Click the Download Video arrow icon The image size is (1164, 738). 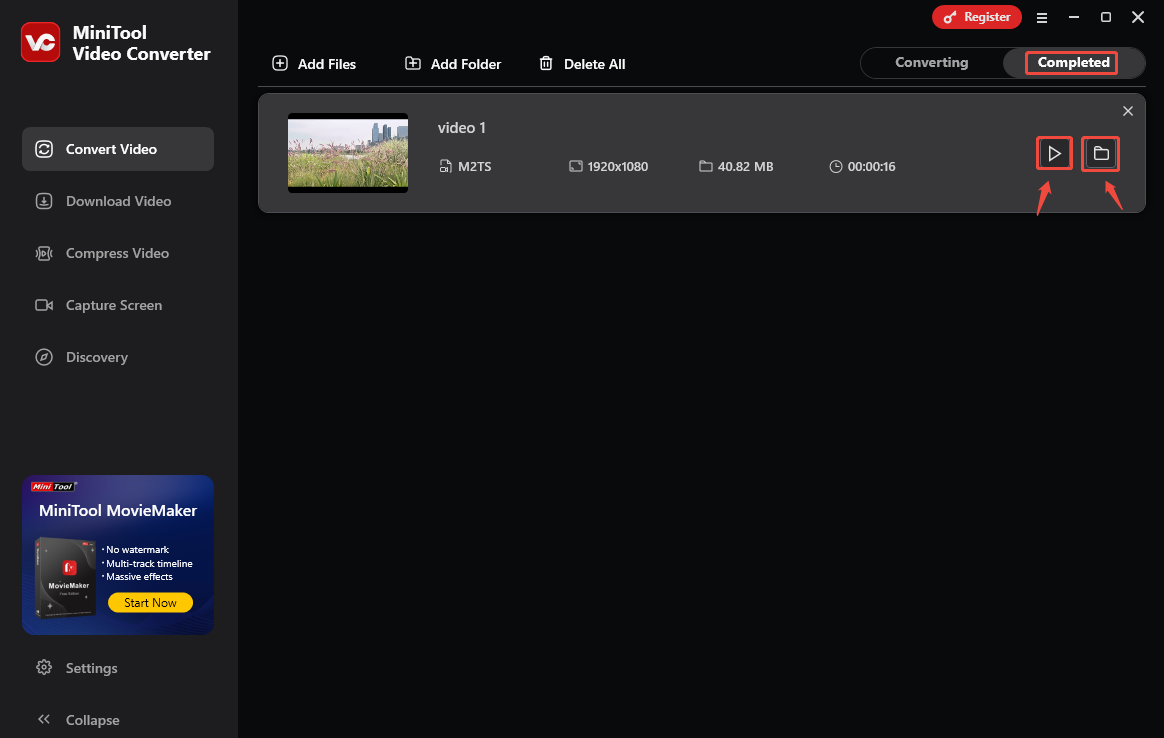[x=44, y=201]
